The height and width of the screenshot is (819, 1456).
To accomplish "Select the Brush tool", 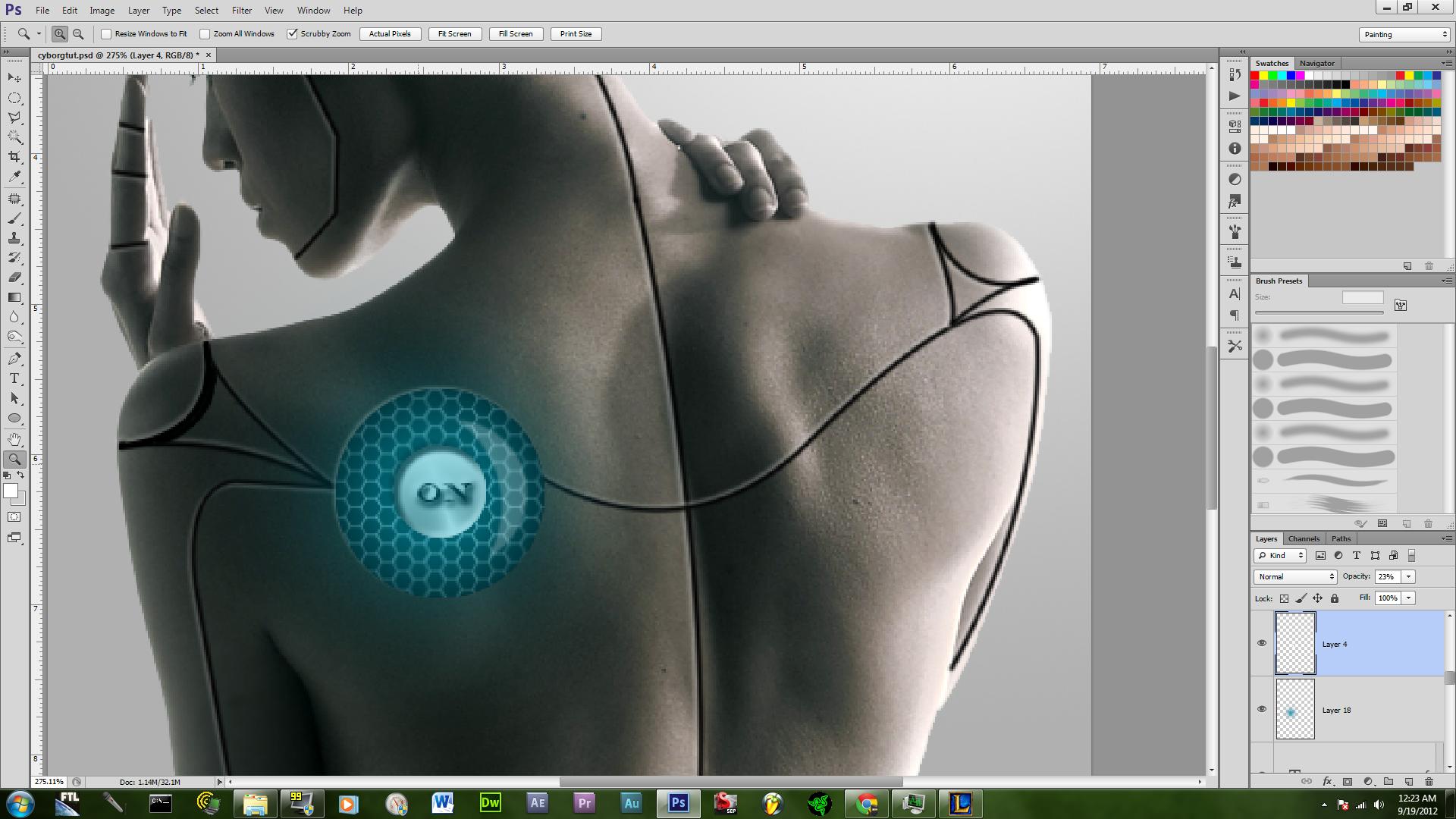I will coord(14,219).
